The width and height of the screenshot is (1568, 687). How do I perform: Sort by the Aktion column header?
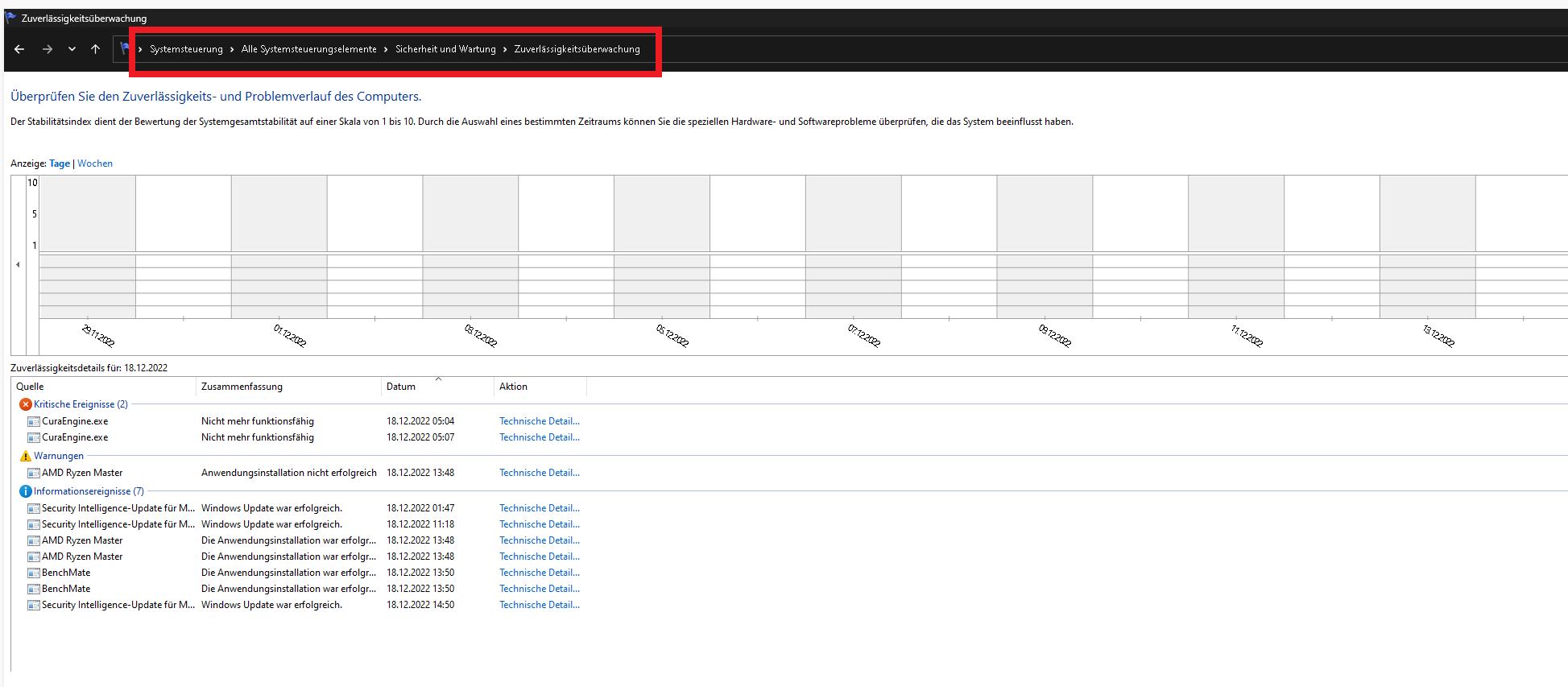click(x=540, y=387)
